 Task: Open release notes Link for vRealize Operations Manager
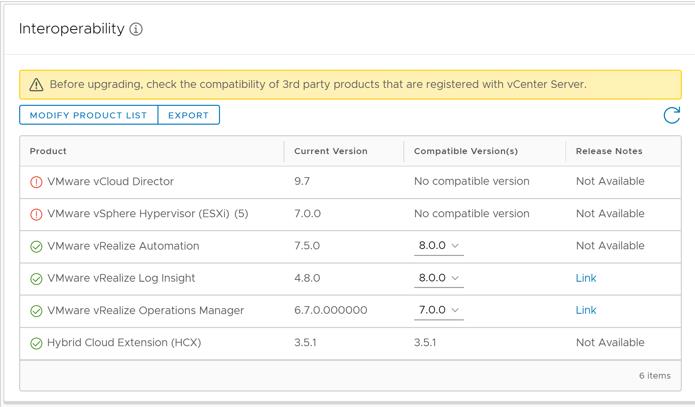[586, 310]
